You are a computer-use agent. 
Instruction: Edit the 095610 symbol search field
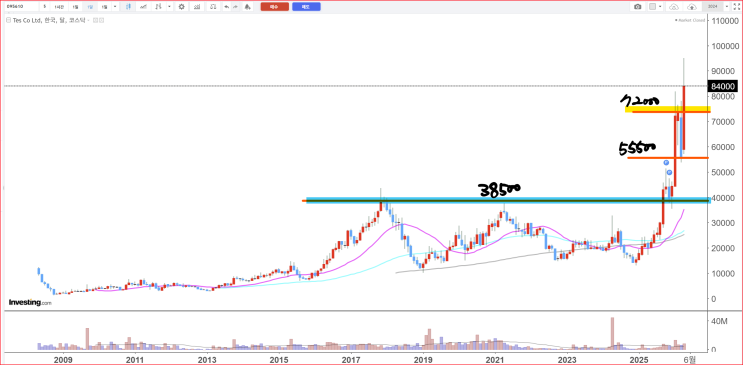point(21,7)
